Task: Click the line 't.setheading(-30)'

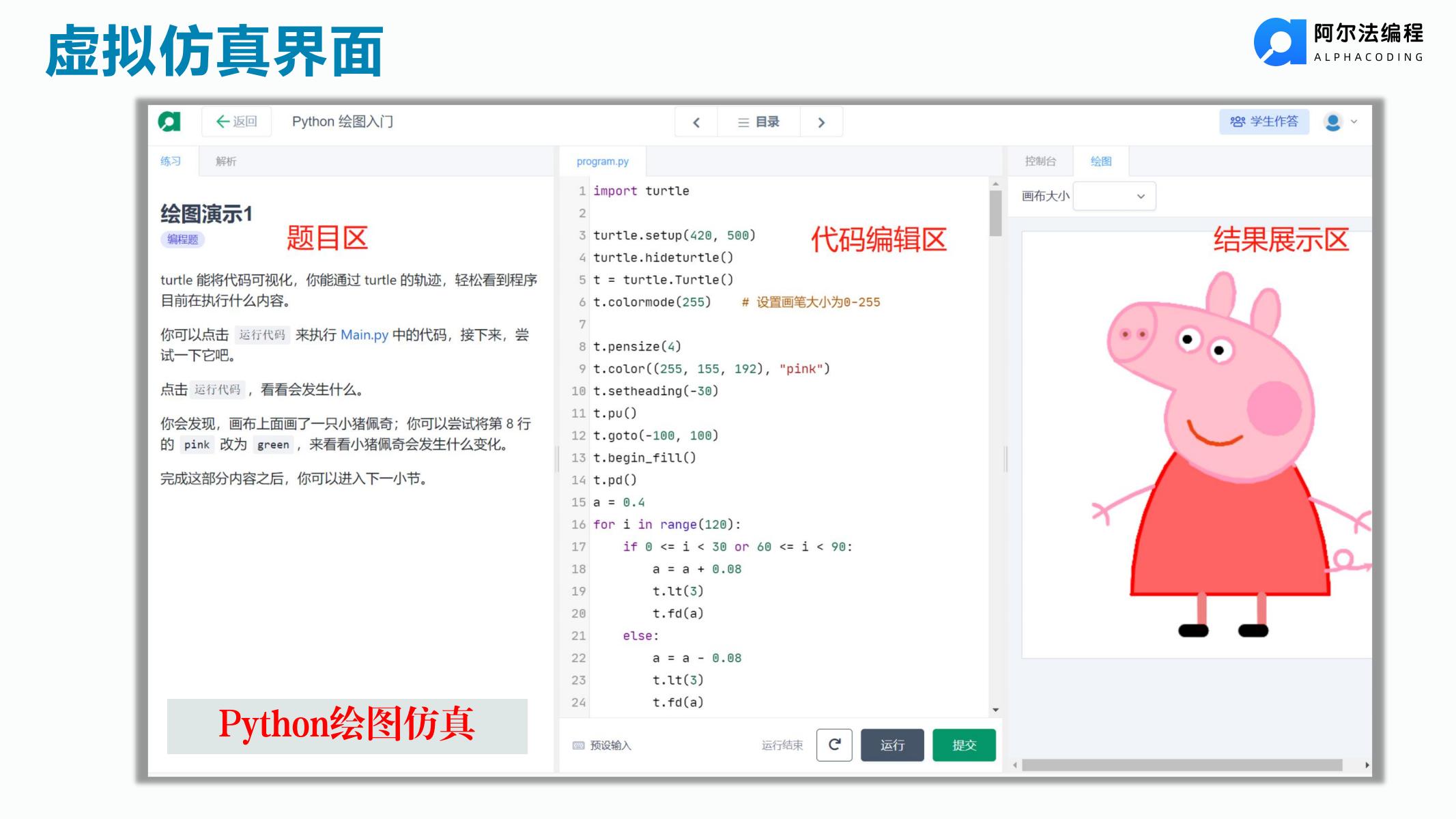Action: point(655,391)
